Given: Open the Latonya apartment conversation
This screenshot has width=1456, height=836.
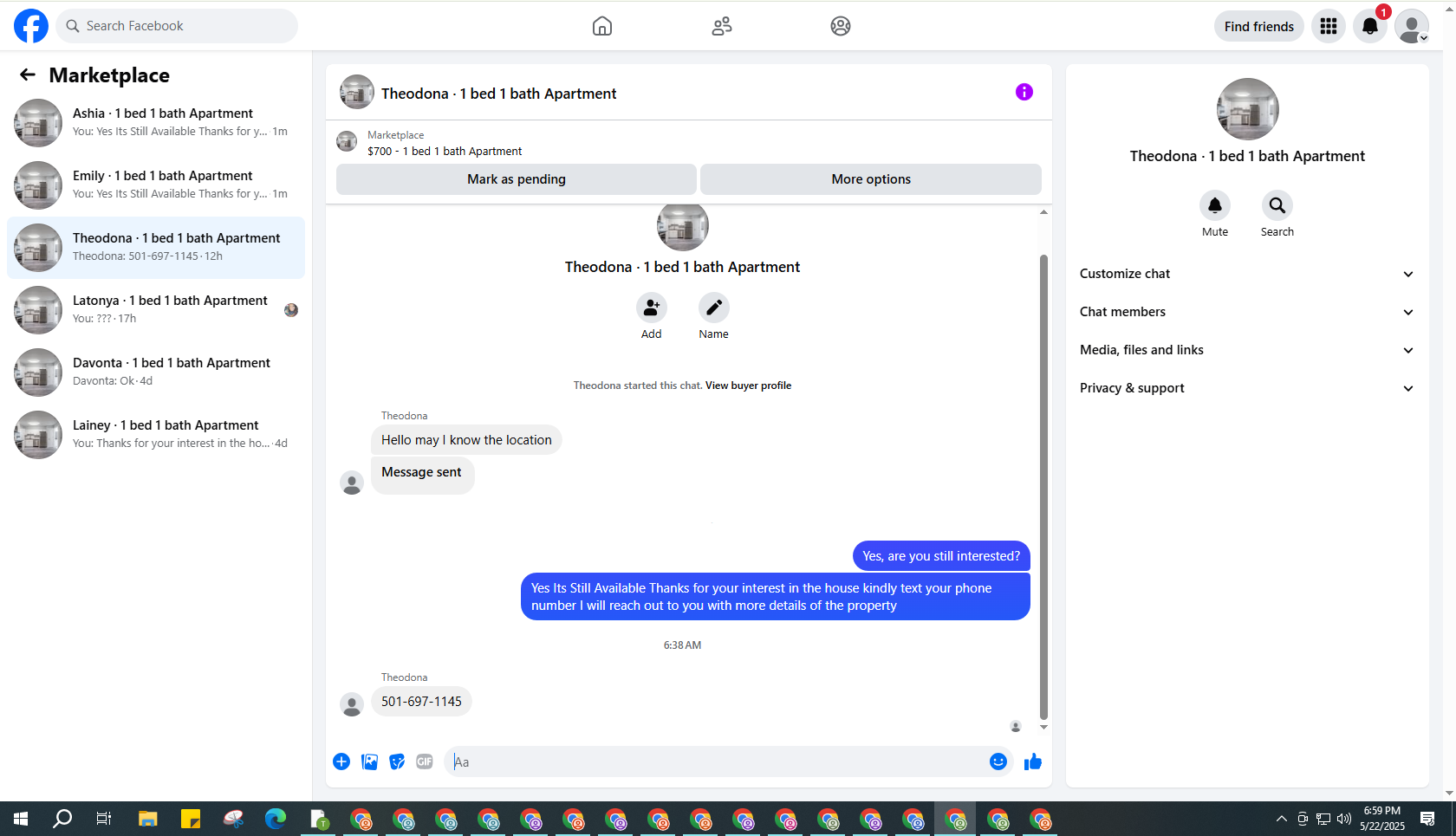Looking at the screenshot, I should point(156,310).
